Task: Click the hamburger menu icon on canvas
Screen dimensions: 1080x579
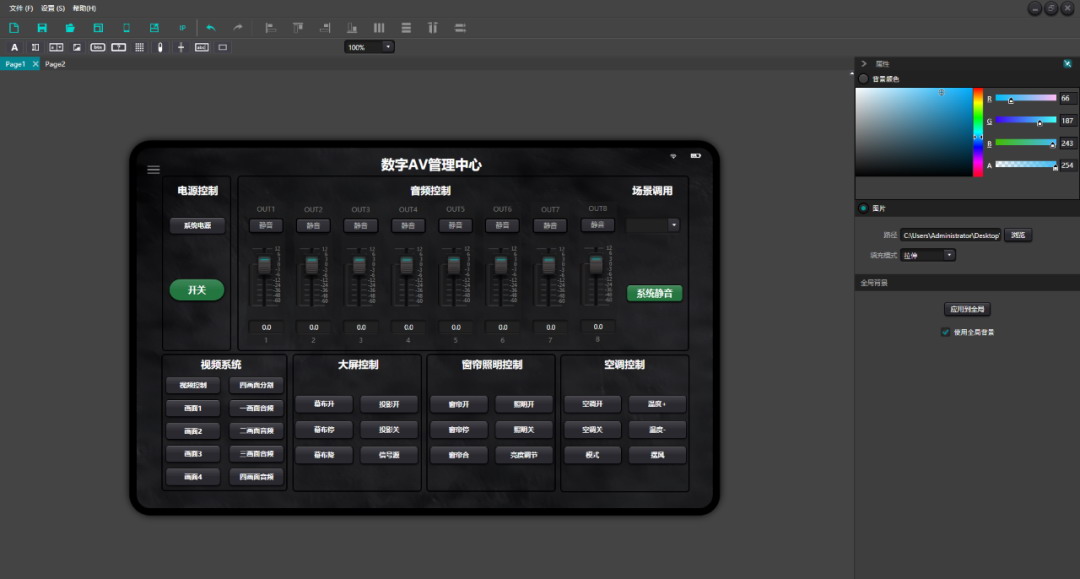Action: tap(154, 170)
